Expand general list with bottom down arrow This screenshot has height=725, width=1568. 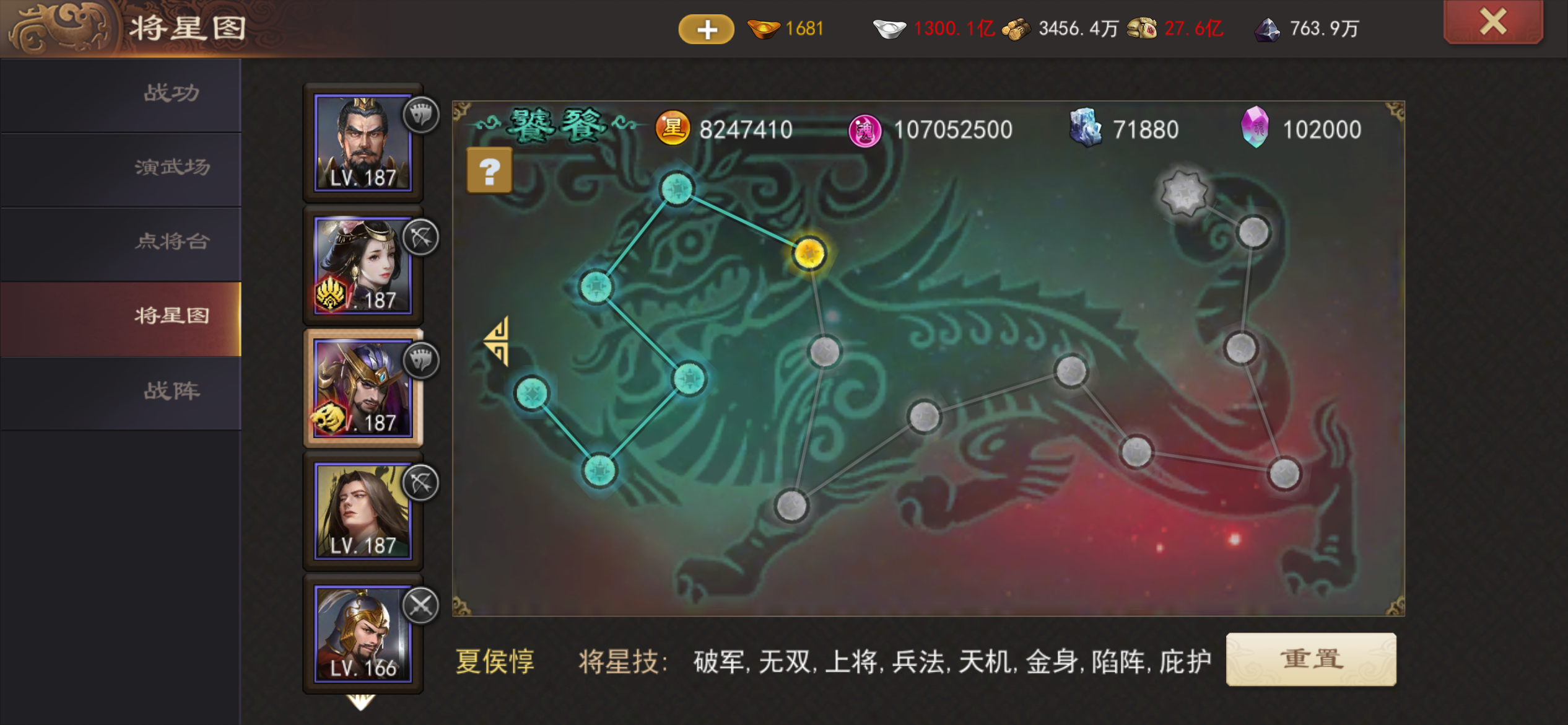click(361, 702)
